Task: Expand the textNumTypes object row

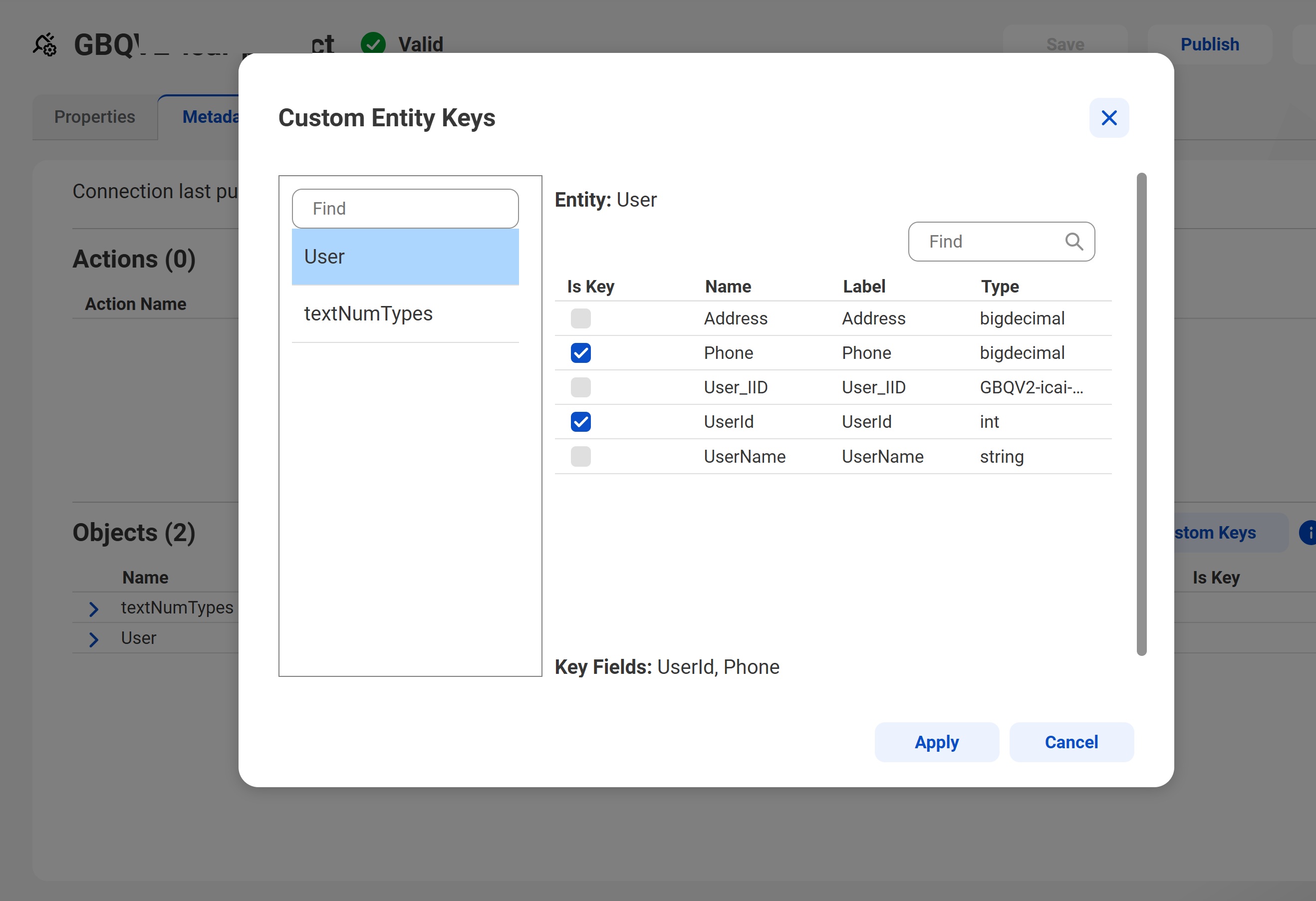Action: [94, 609]
